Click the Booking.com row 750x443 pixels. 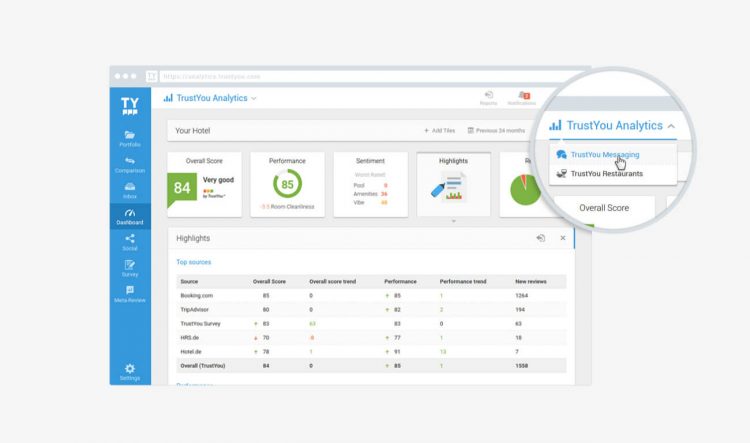[371, 296]
